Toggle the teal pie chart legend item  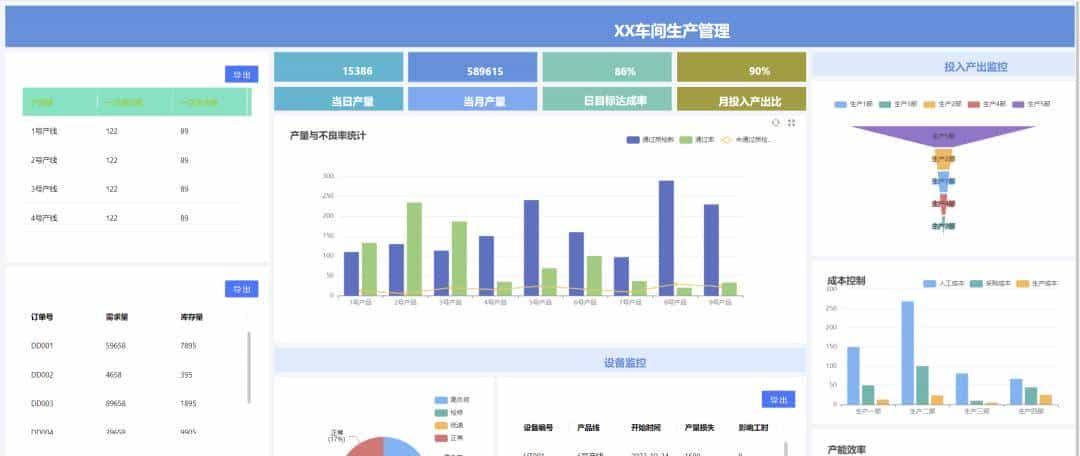click(450, 413)
